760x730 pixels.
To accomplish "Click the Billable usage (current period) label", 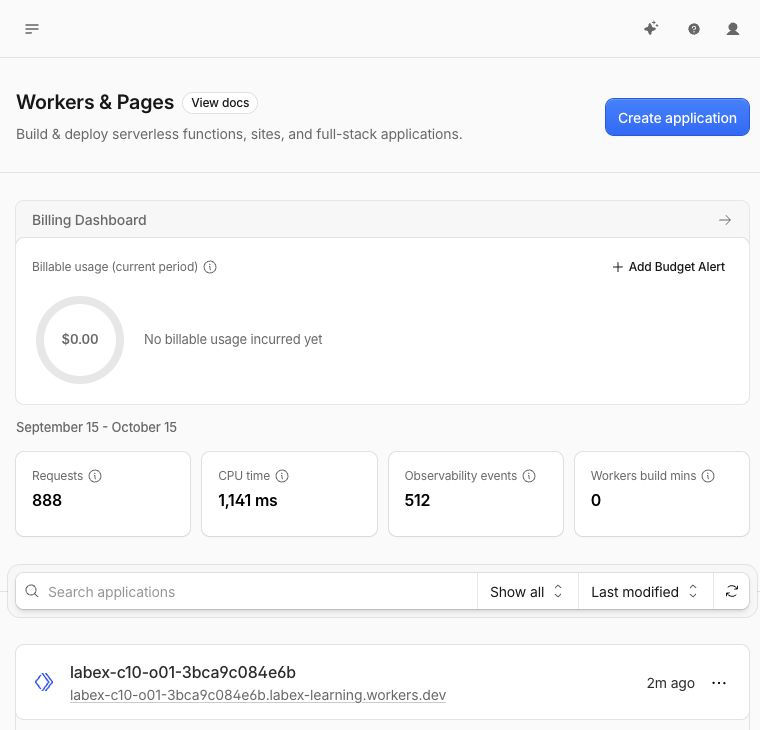I will [115, 267].
